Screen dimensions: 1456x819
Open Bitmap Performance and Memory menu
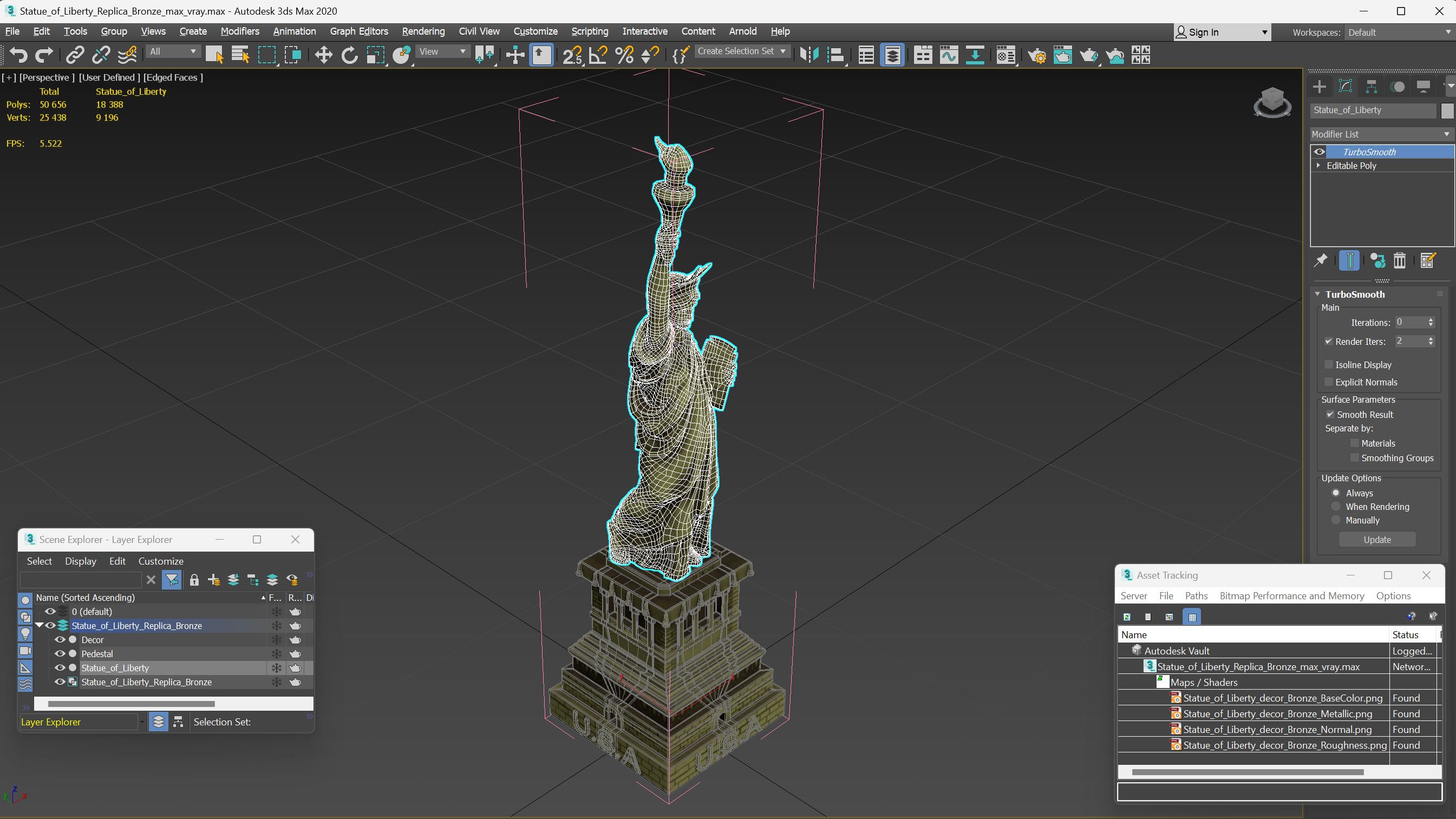pyautogui.click(x=1291, y=596)
